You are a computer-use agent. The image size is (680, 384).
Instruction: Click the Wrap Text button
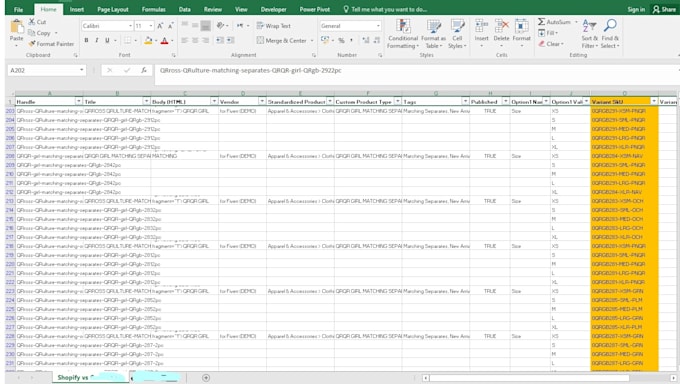(274, 26)
